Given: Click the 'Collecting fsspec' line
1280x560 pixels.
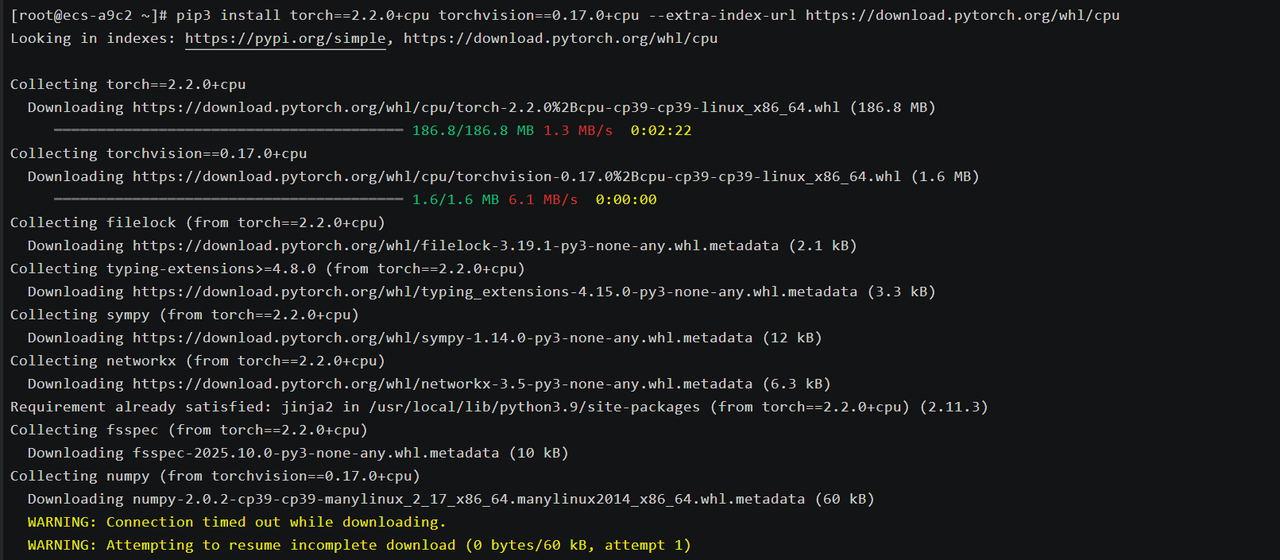Looking at the screenshot, I should pos(189,430).
